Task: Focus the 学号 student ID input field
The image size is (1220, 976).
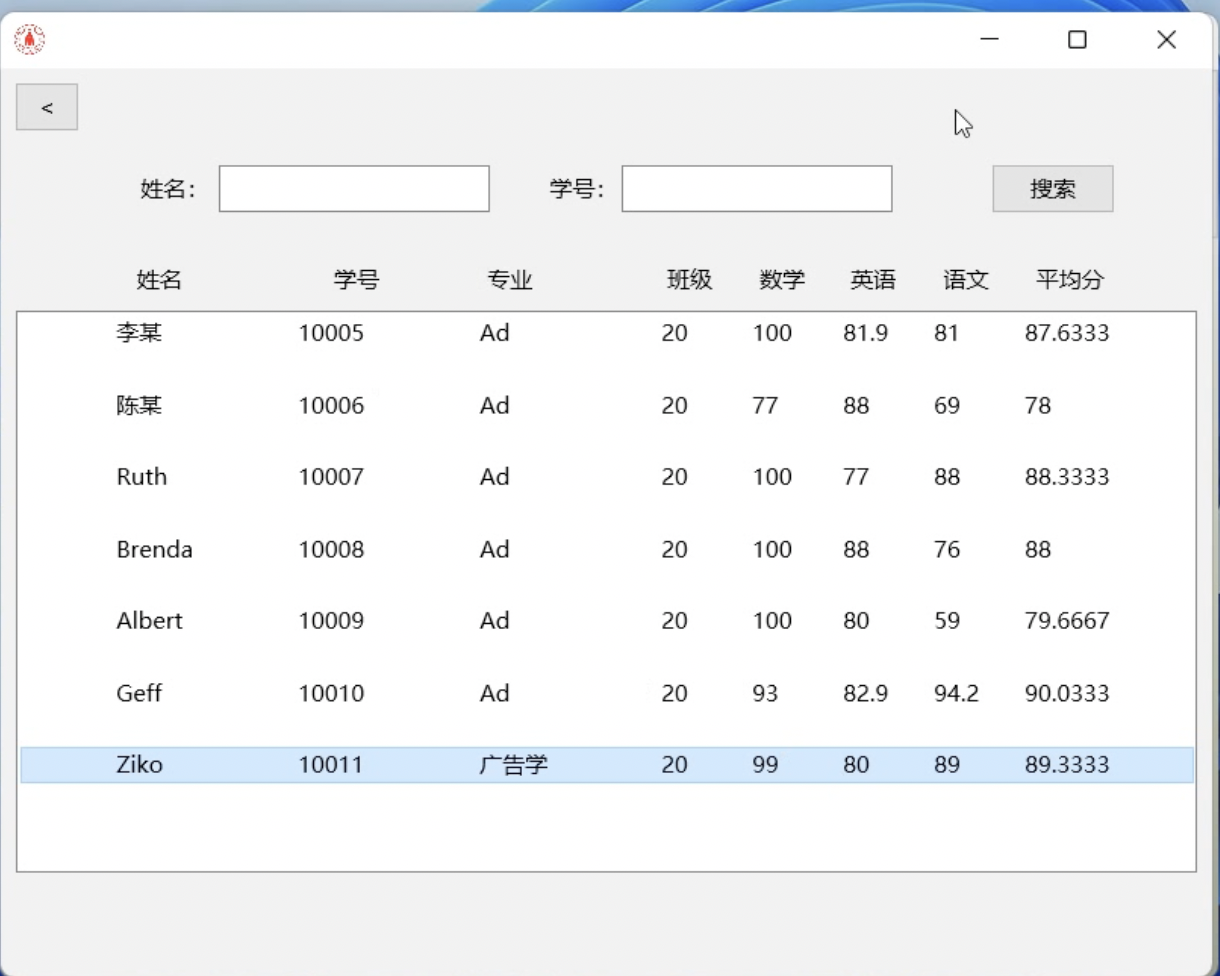Action: [x=756, y=189]
